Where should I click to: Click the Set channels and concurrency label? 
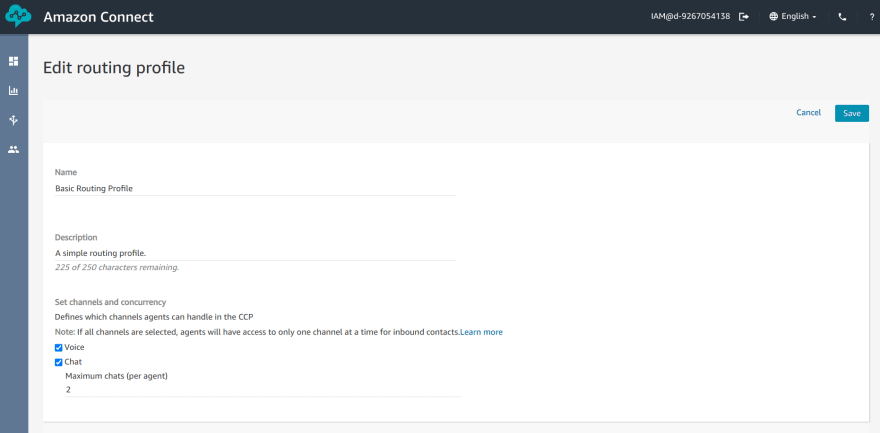click(x=111, y=302)
